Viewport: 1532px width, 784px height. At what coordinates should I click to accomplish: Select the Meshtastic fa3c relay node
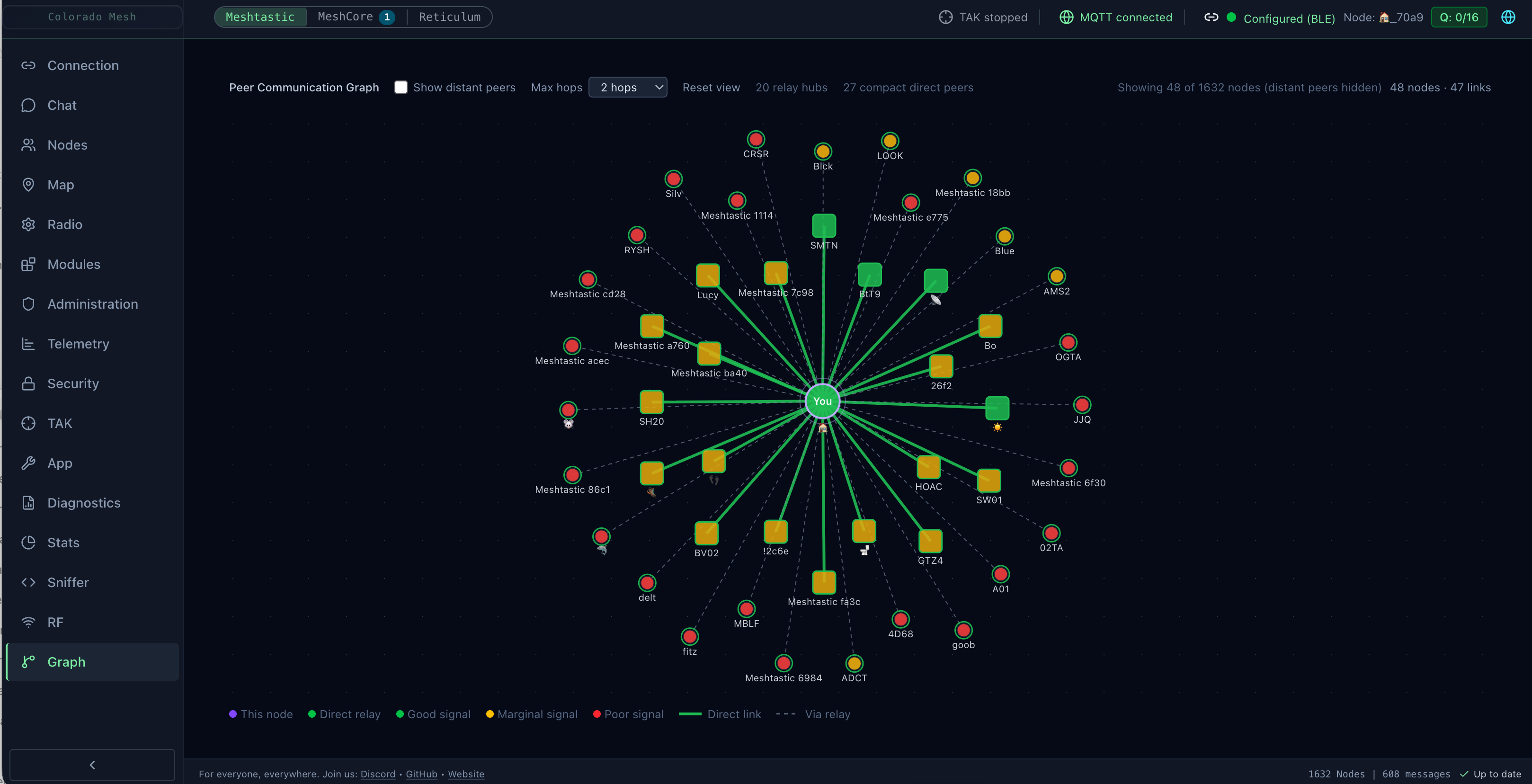(824, 582)
